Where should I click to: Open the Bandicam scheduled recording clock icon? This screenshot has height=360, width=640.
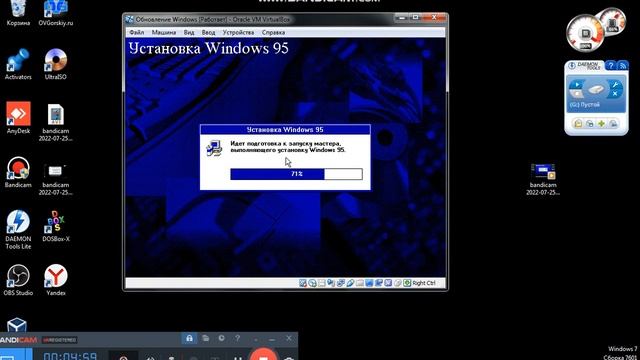[x=221, y=338]
